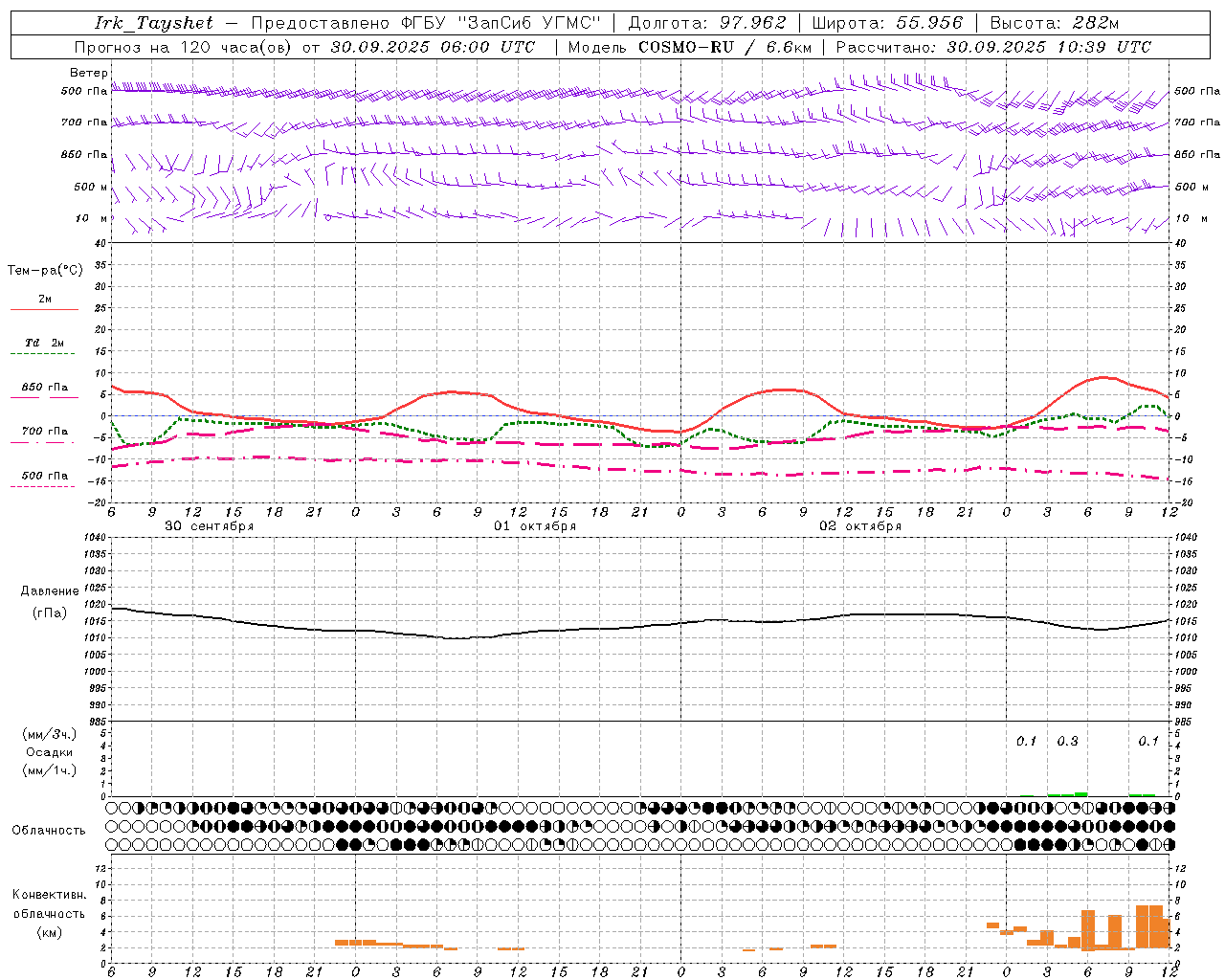Click the 'Тем-ра(°C)' temperature panel label
Image resolution: width=1225 pixels, height=980 pixels.
pos(45,271)
